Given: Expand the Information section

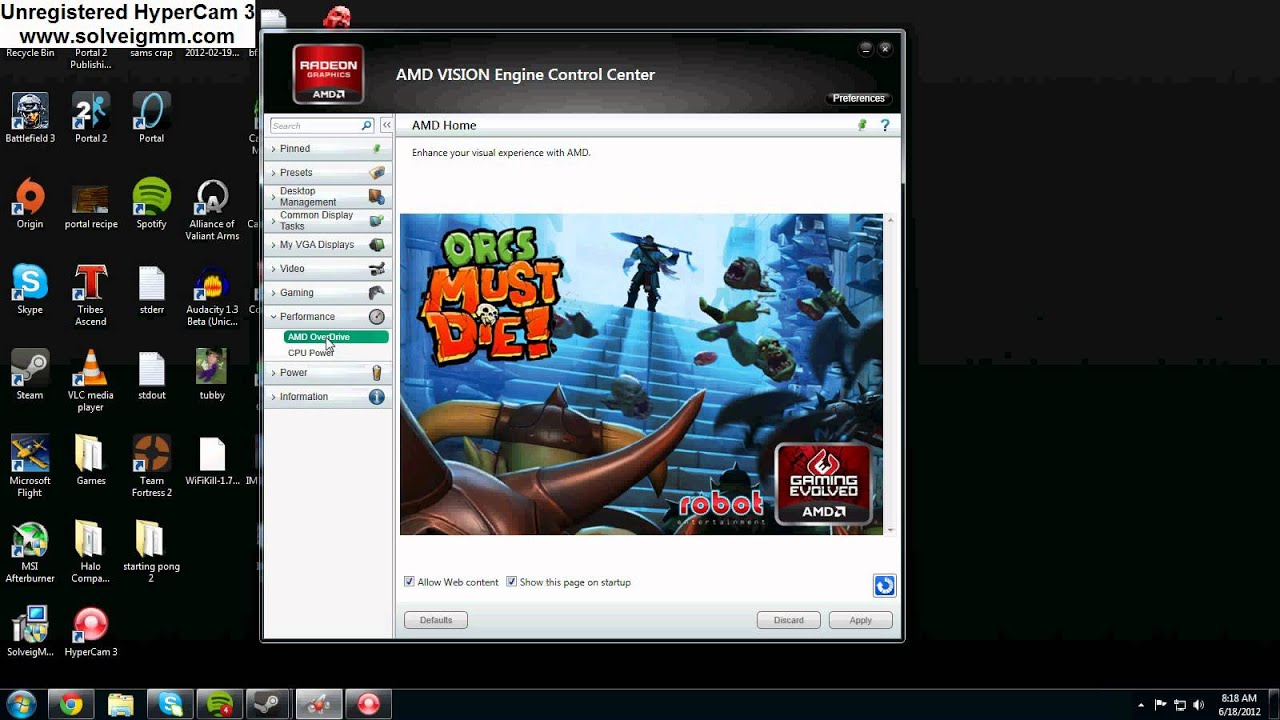Looking at the screenshot, I should click(327, 397).
